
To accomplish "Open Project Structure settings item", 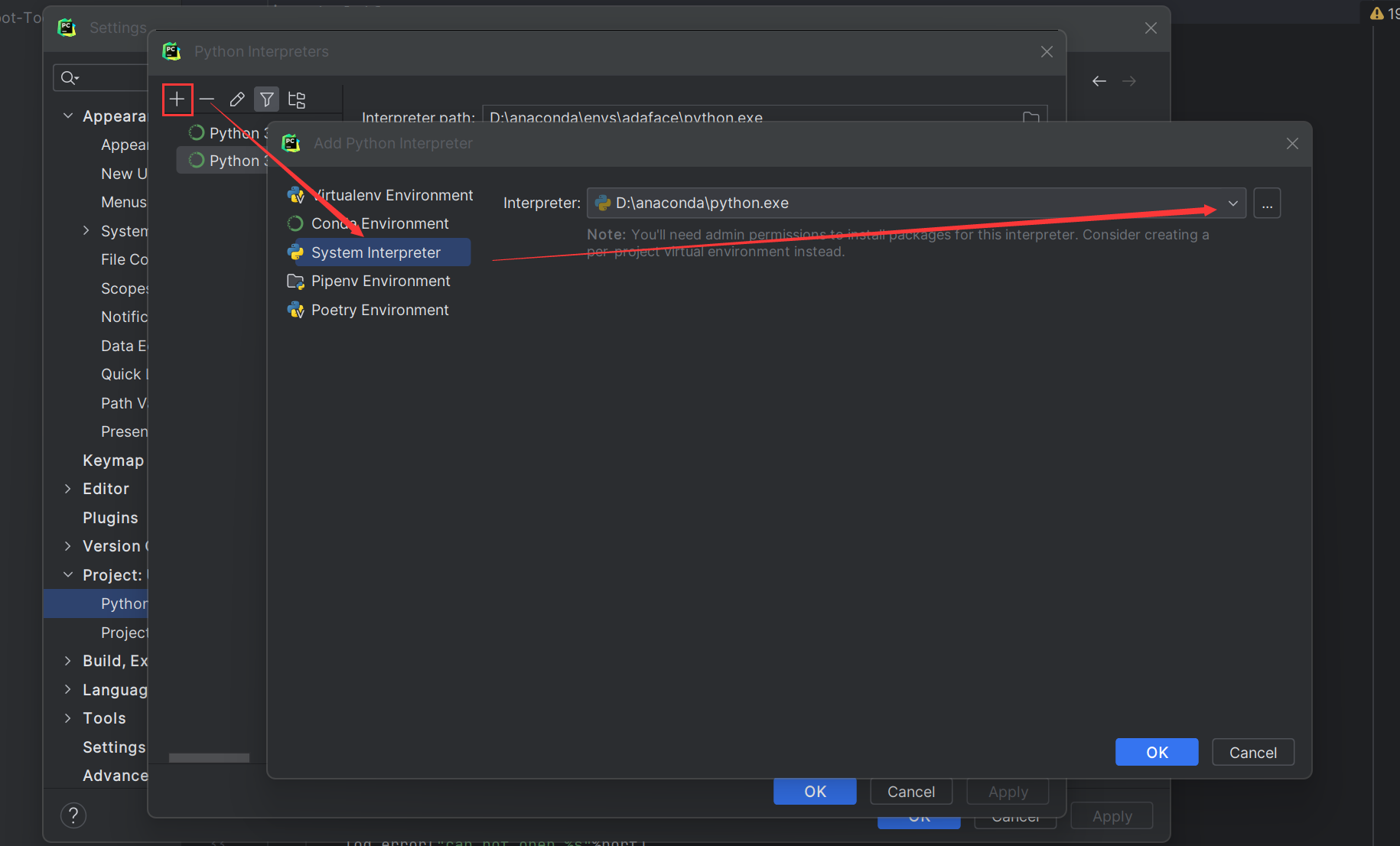I will point(125,633).
